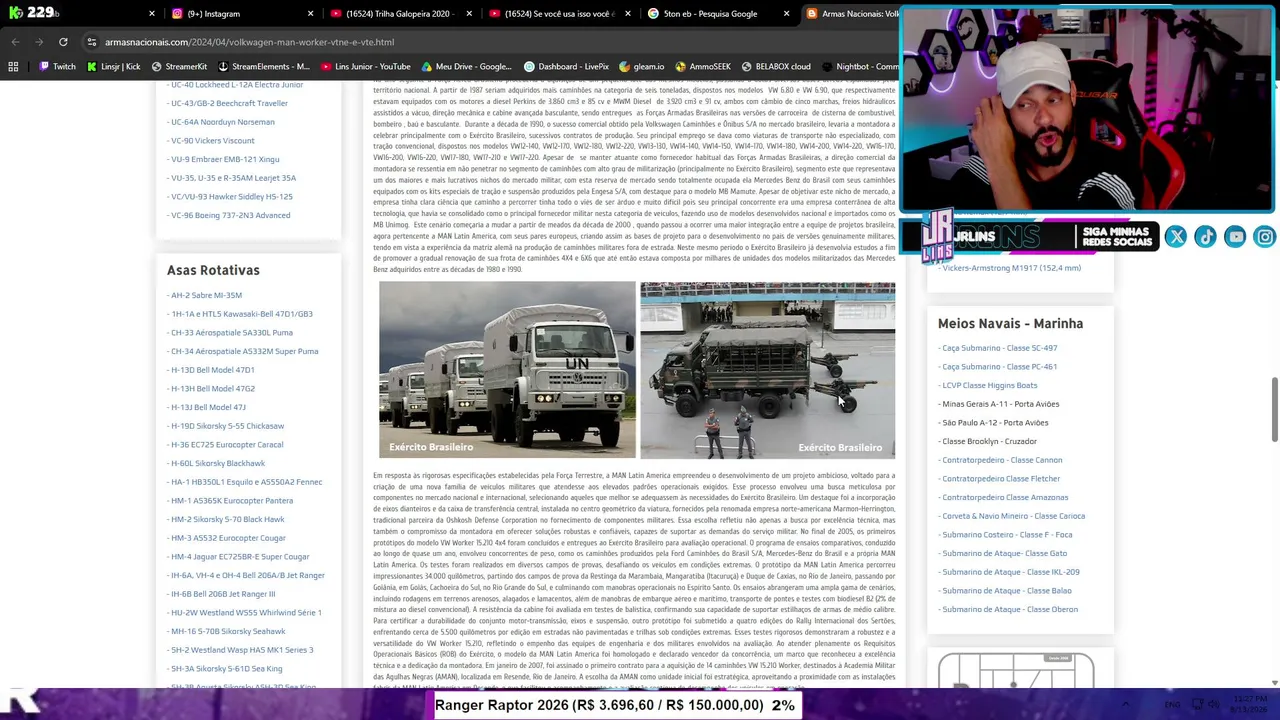Open the VC-90 Vickers Viscount link
This screenshot has height=720, width=1280.
(x=213, y=141)
